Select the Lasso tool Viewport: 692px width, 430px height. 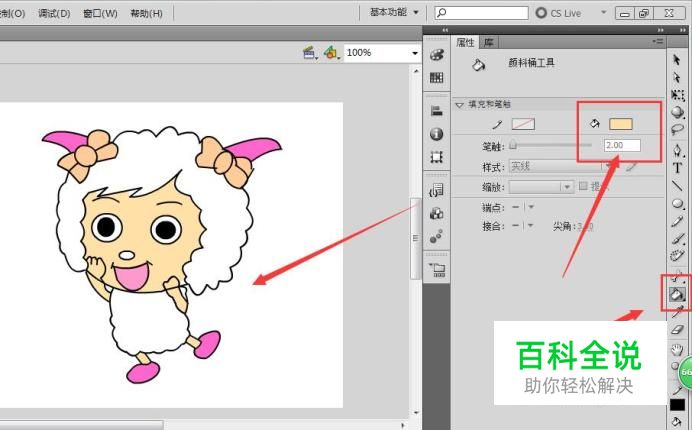677,130
